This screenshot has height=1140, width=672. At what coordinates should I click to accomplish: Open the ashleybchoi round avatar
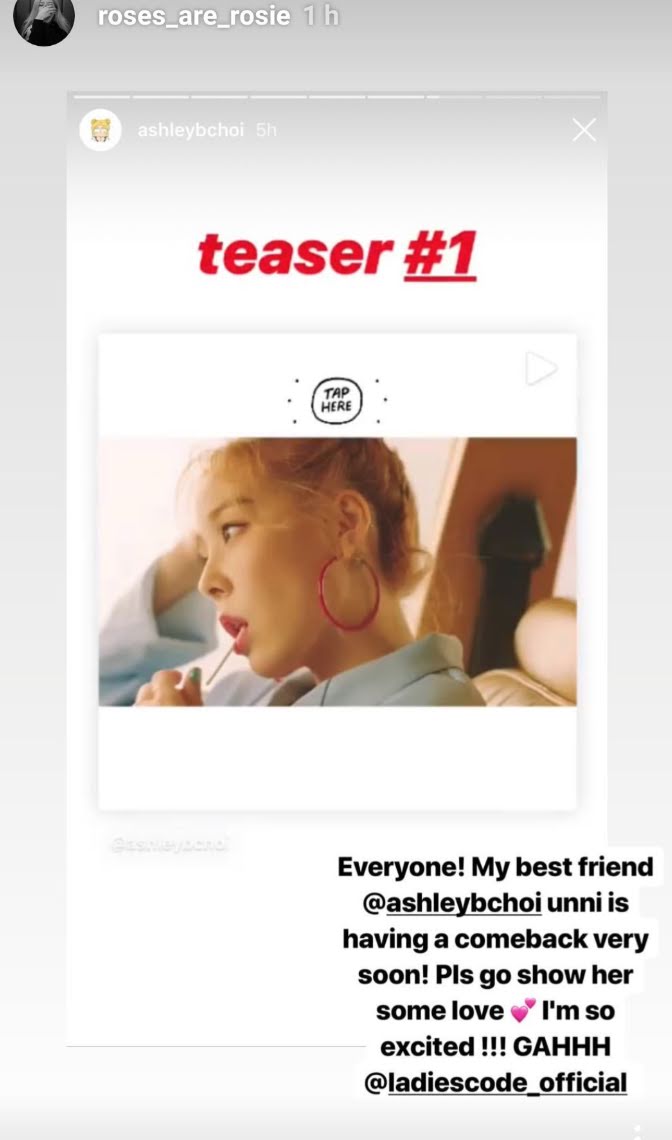tap(100, 130)
